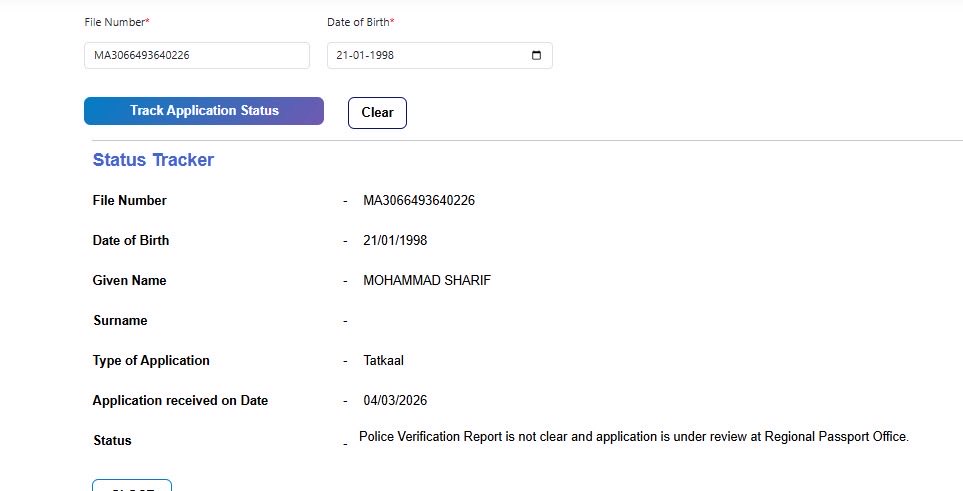
Task: Click the Status Tracker heading
Action: coord(154,160)
